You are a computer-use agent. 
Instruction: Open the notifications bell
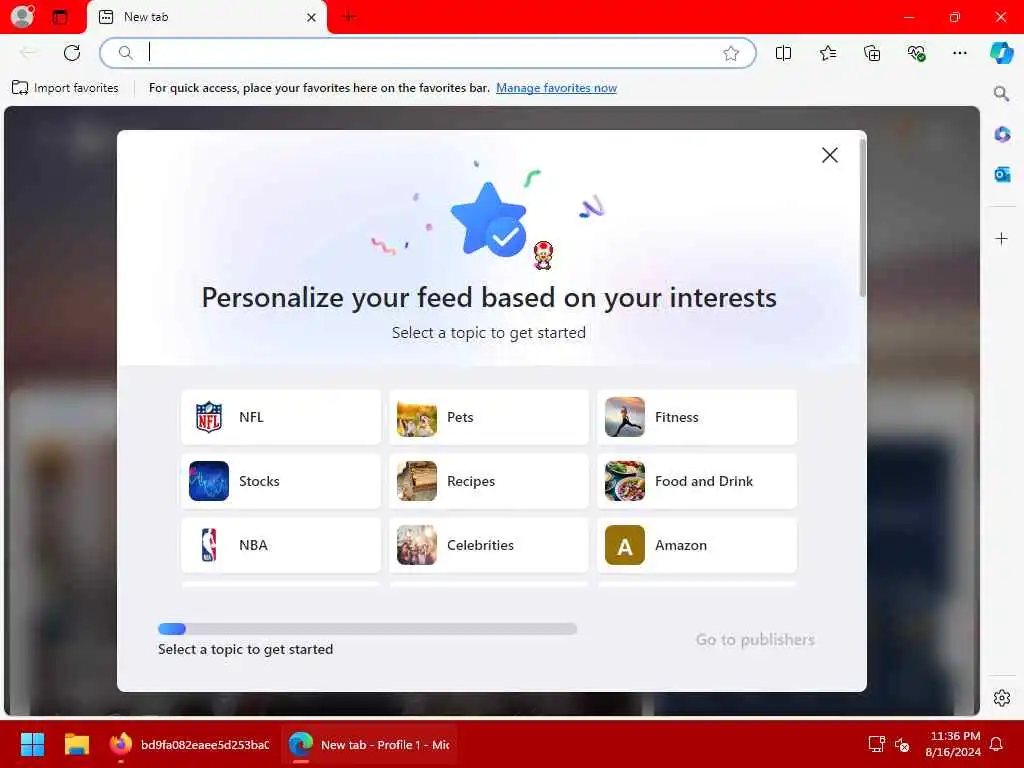(x=997, y=744)
